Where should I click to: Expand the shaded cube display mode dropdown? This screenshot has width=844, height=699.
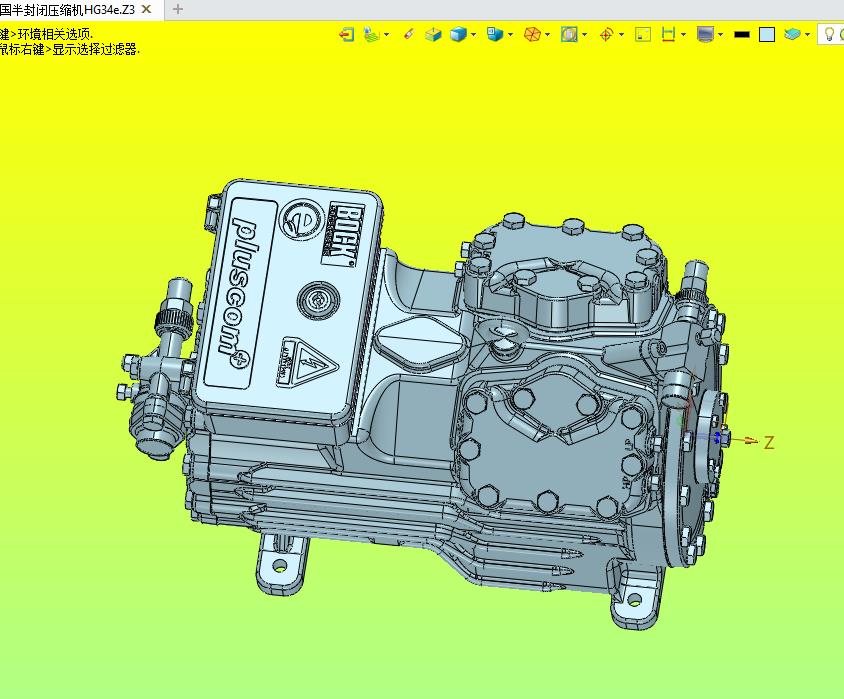tap(474, 35)
